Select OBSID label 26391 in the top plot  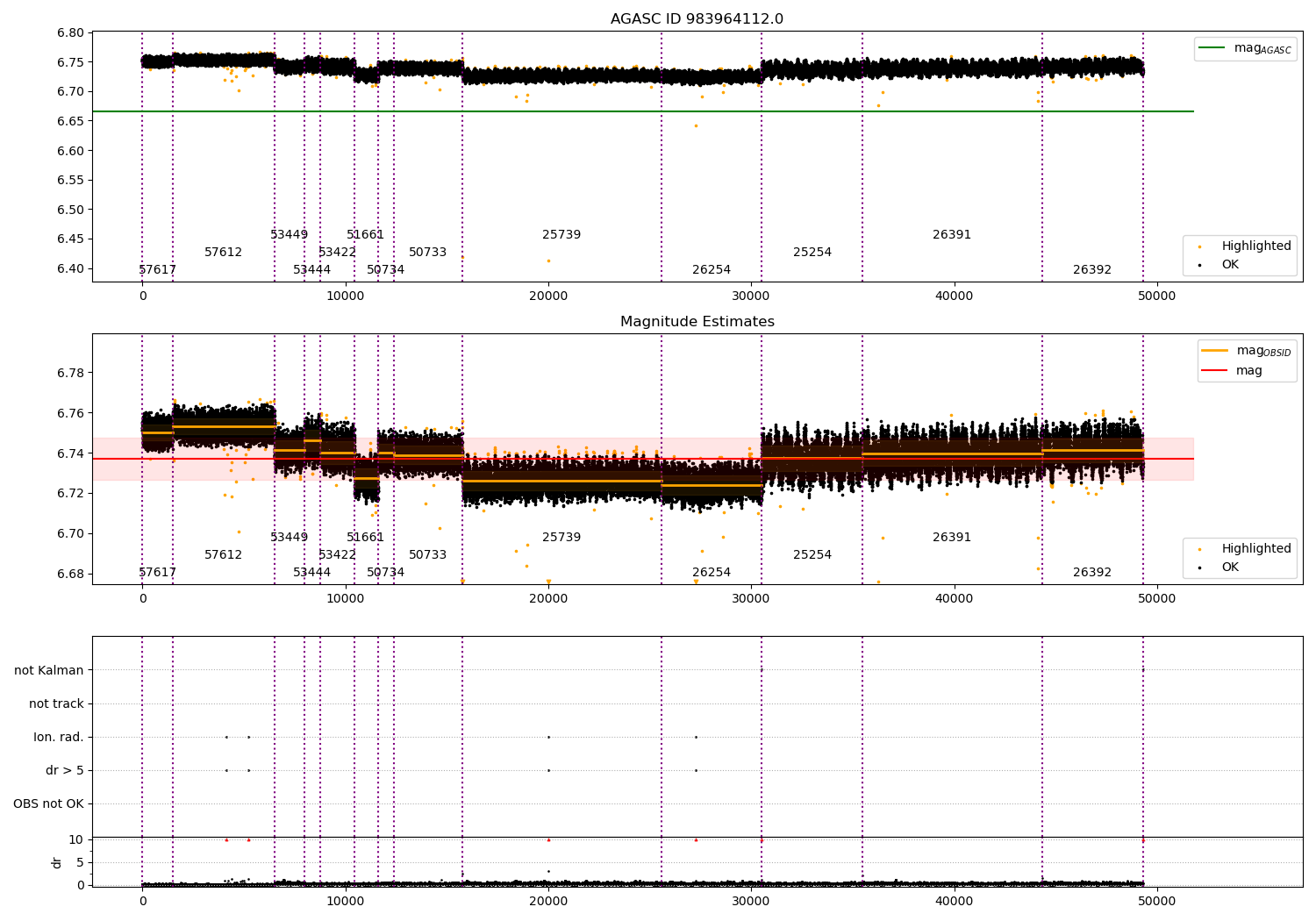coord(952,235)
